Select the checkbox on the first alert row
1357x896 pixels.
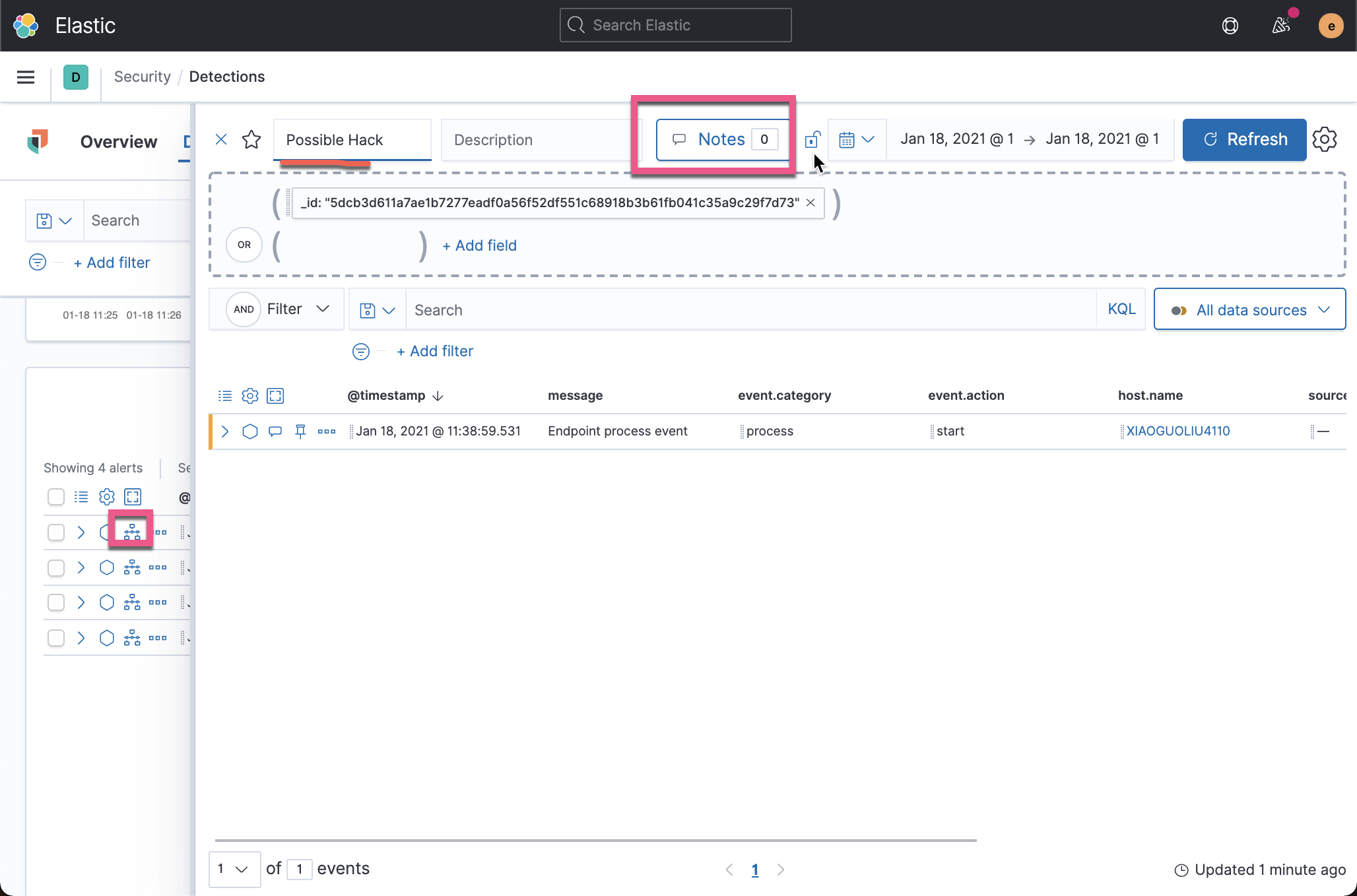pos(56,532)
